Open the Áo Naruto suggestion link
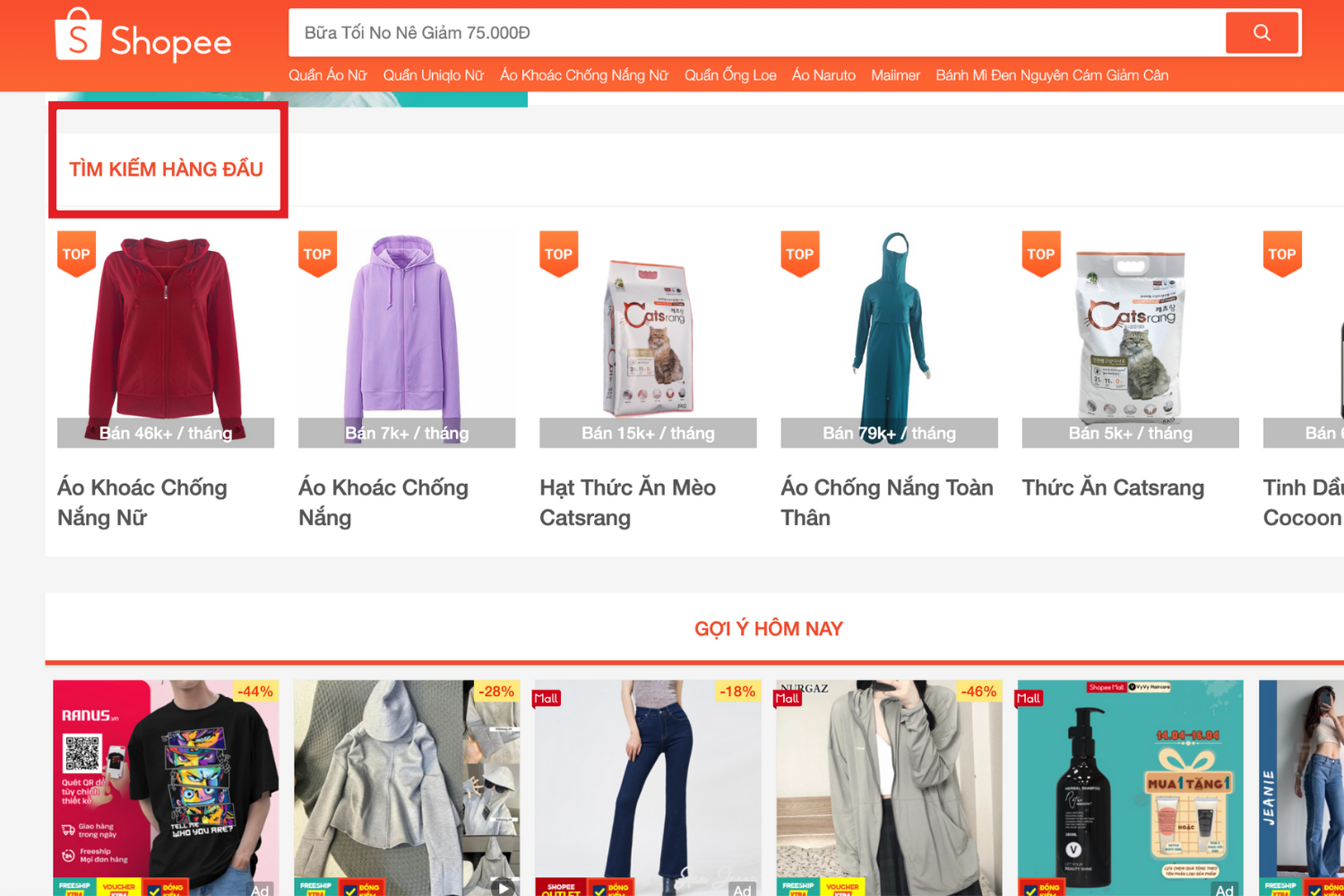This screenshot has height=896, width=1344. tap(823, 75)
